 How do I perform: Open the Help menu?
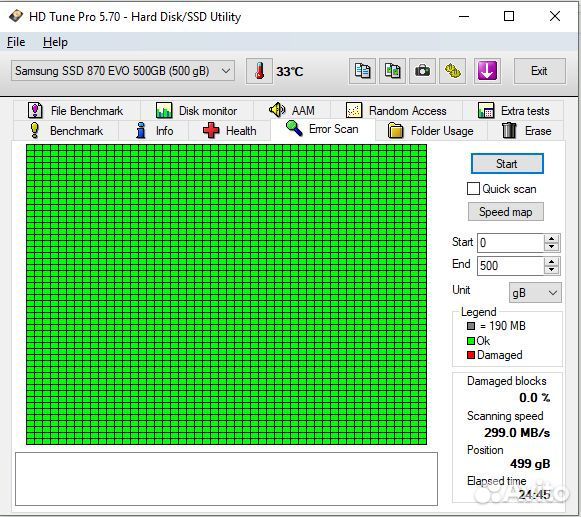click(55, 42)
